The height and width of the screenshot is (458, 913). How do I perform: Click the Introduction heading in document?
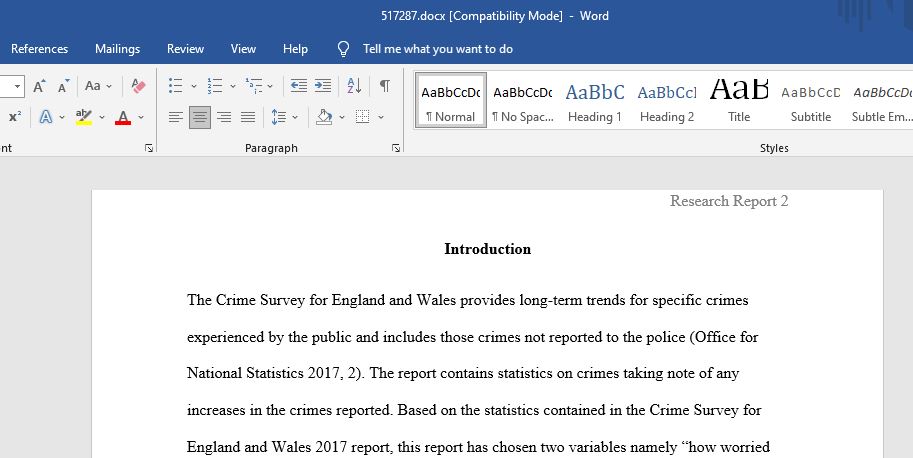[x=487, y=249]
